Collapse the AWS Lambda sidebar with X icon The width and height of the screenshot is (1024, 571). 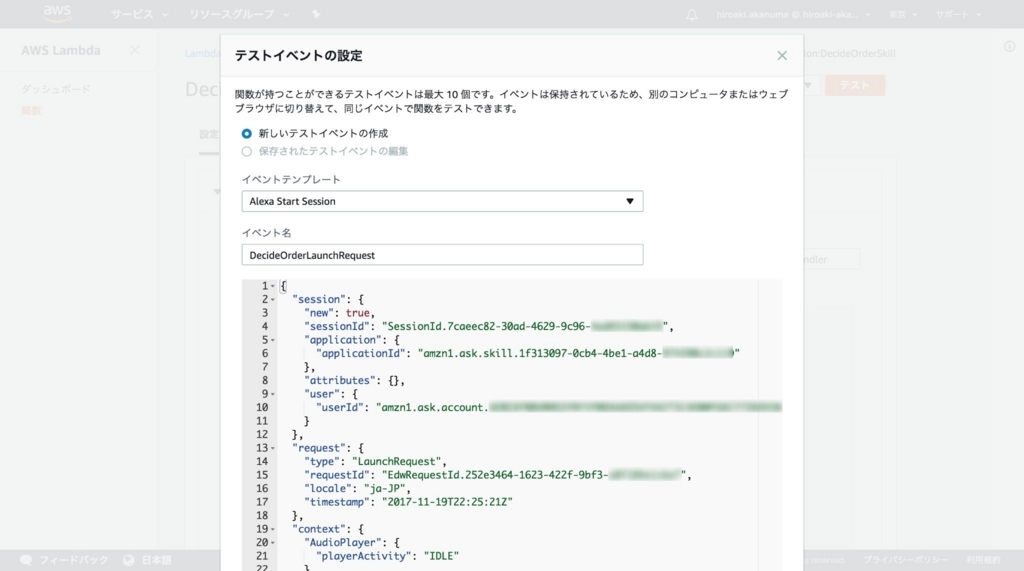pyautogui.click(x=135, y=50)
